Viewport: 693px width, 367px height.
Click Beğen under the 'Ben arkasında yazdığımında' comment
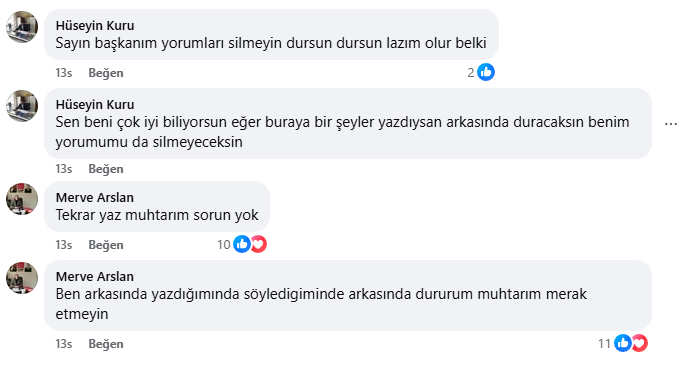106,344
